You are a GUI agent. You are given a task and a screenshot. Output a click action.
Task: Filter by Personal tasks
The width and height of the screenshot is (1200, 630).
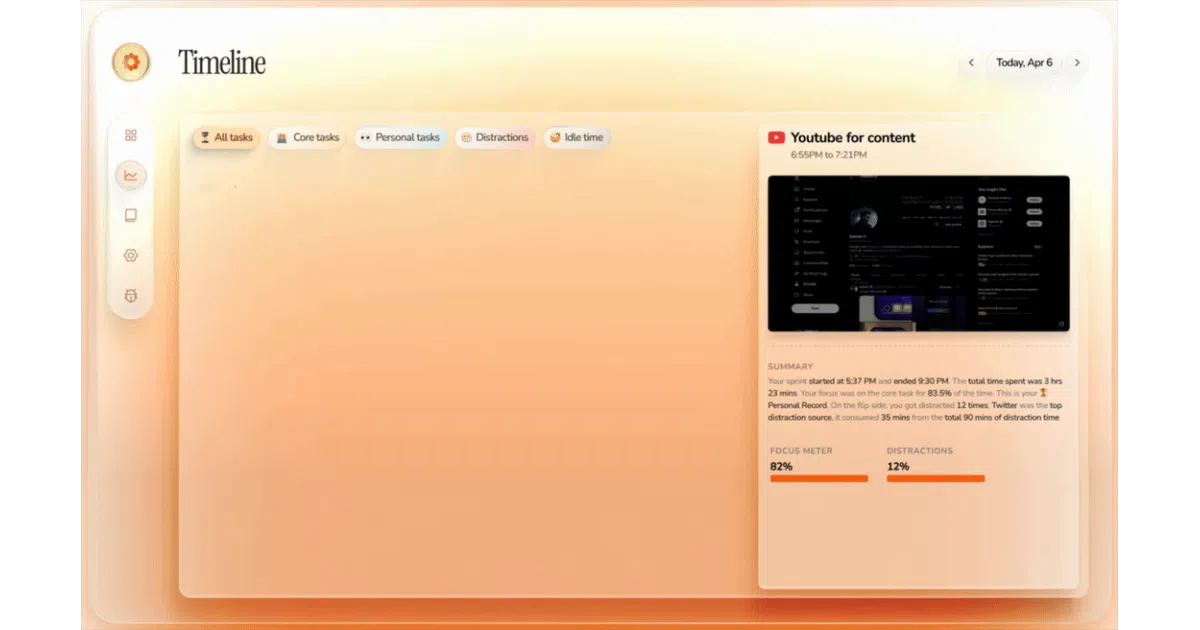(x=400, y=137)
